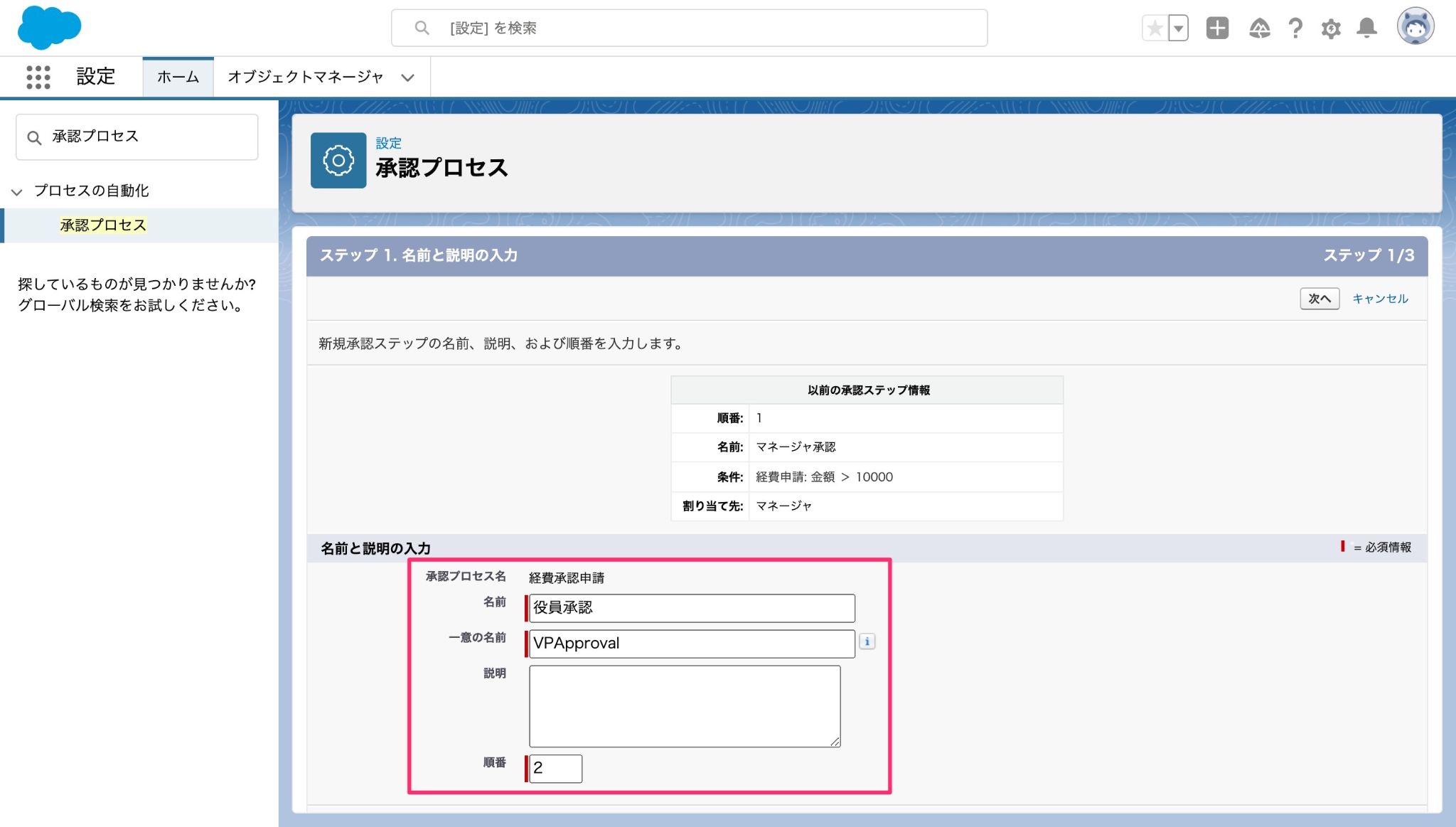Click the 承認プロセス gear header icon
The image size is (1456, 827).
(x=338, y=161)
